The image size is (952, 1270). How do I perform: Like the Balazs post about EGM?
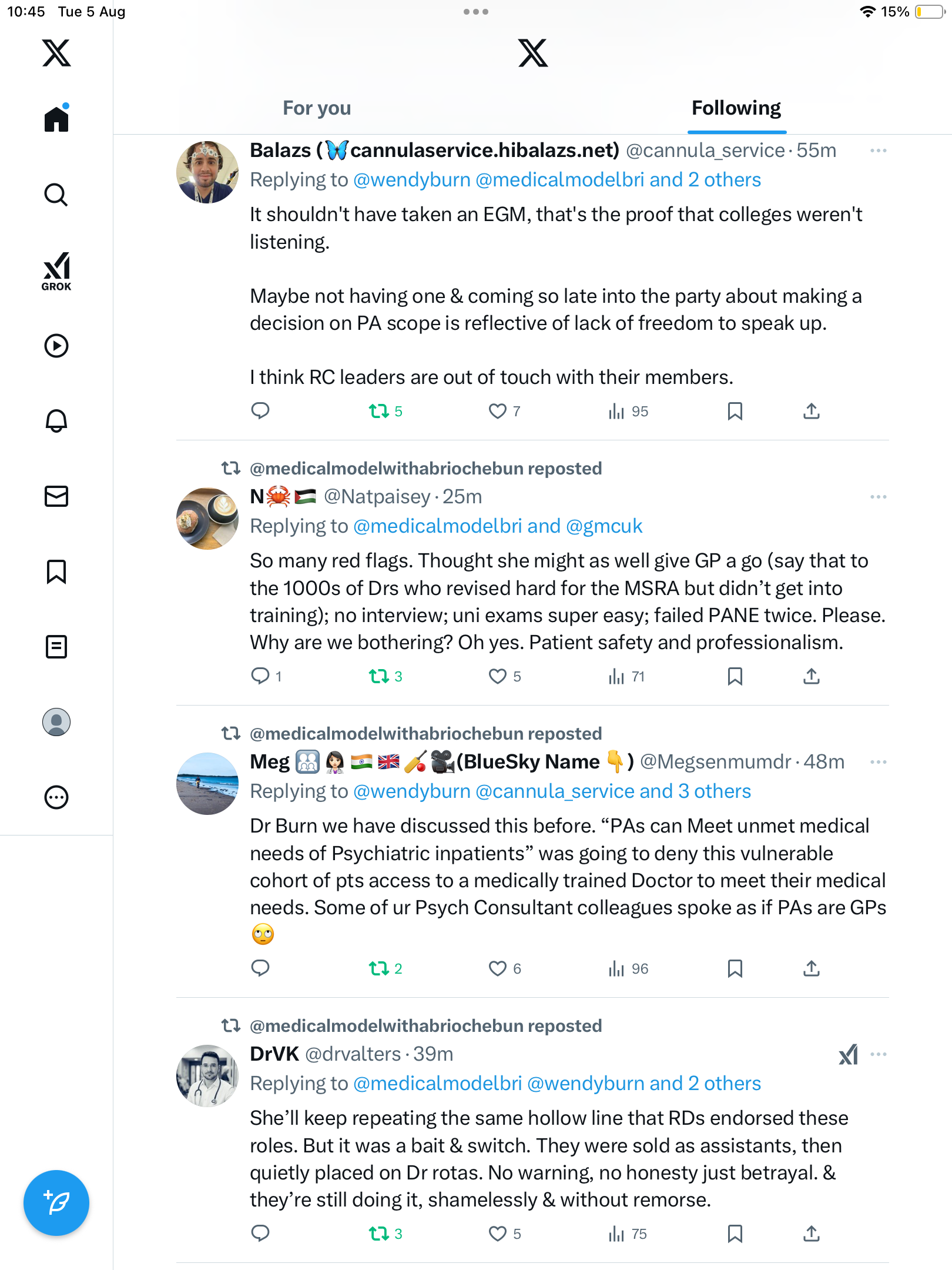[x=497, y=411]
